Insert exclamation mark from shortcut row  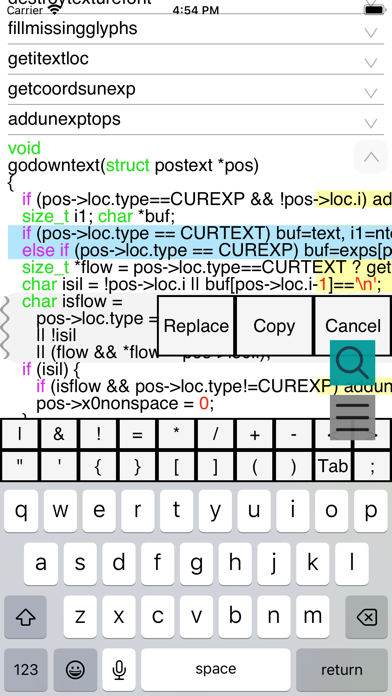[98, 434]
